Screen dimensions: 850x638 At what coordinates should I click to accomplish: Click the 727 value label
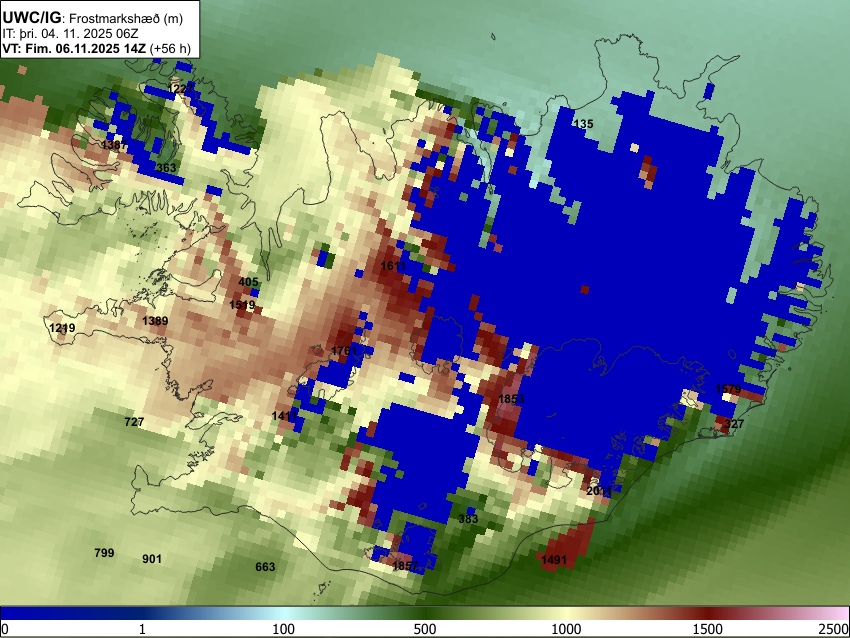[134, 422]
